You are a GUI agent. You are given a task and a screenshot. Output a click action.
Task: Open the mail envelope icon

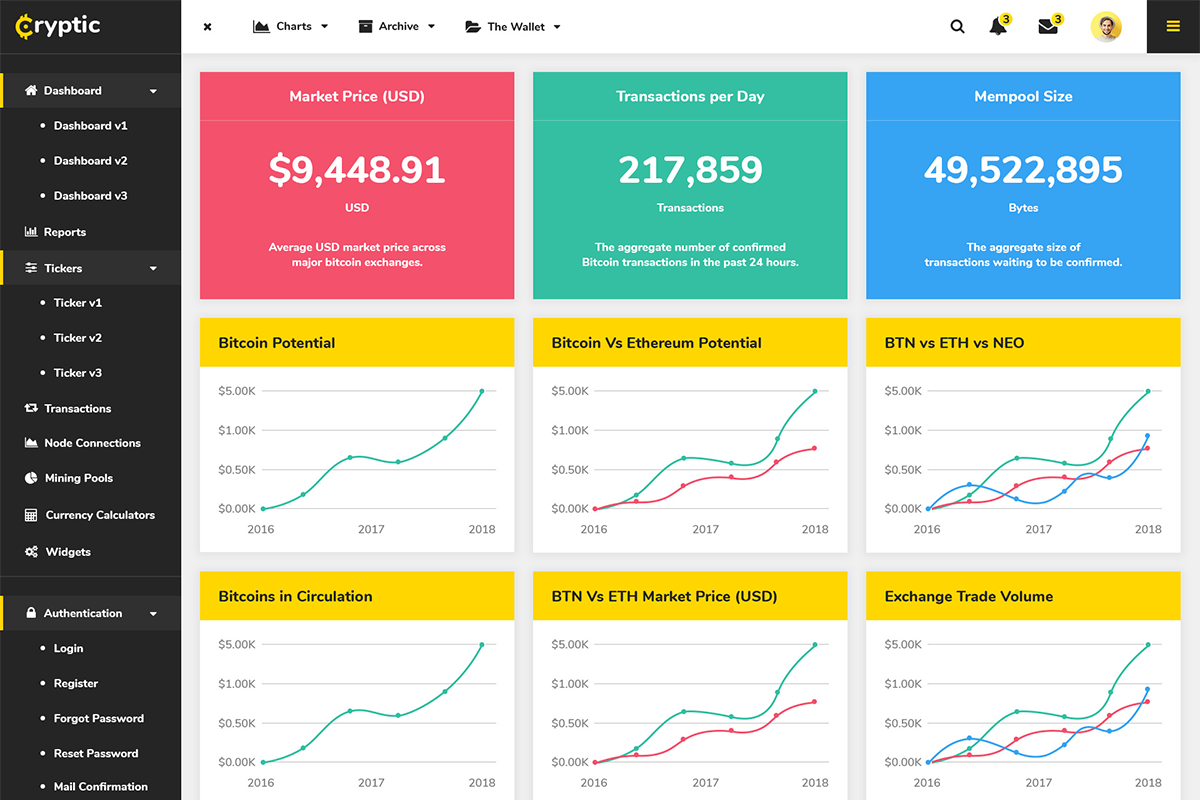click(1048, 27)
